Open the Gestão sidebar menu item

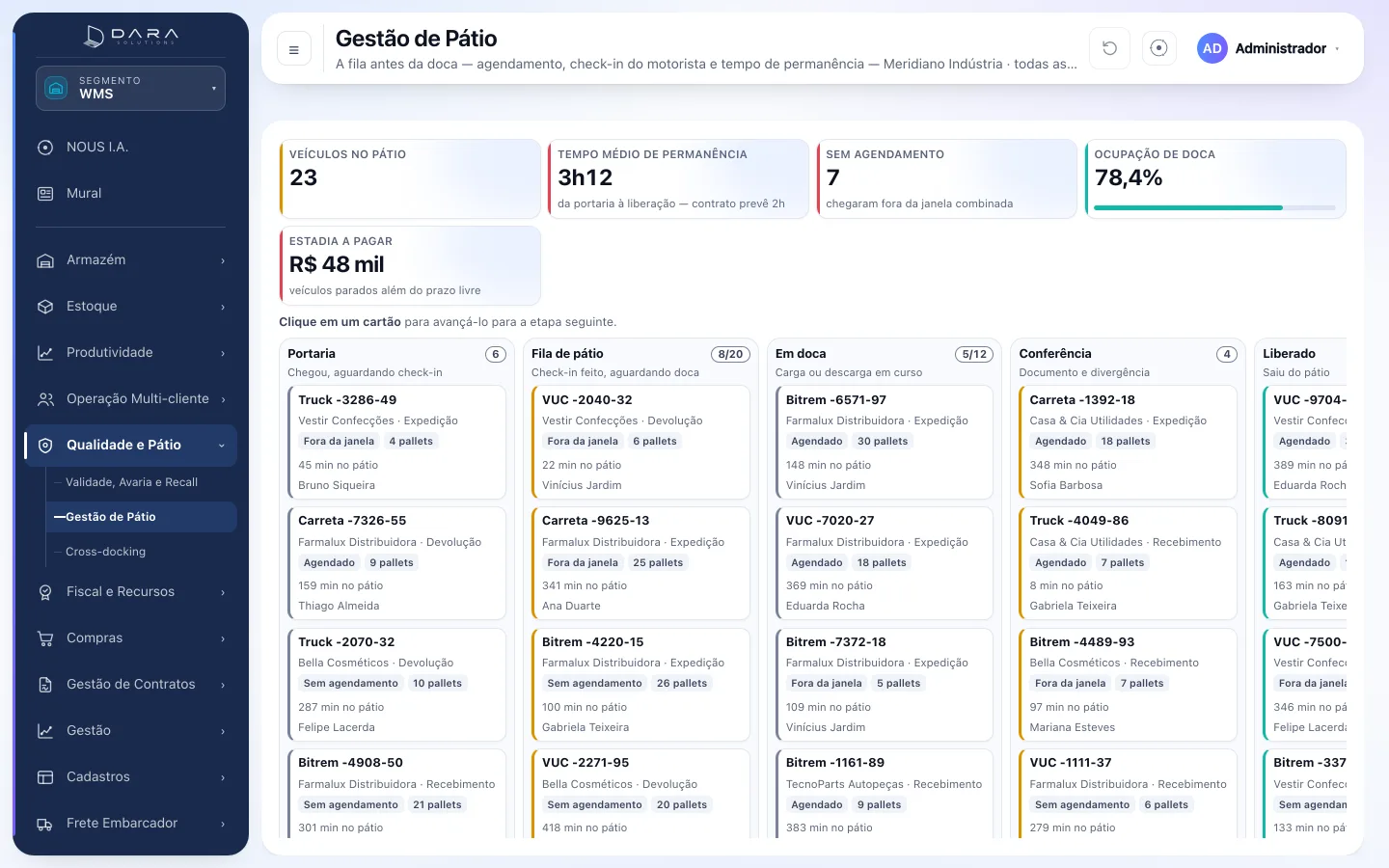[130, 731]
